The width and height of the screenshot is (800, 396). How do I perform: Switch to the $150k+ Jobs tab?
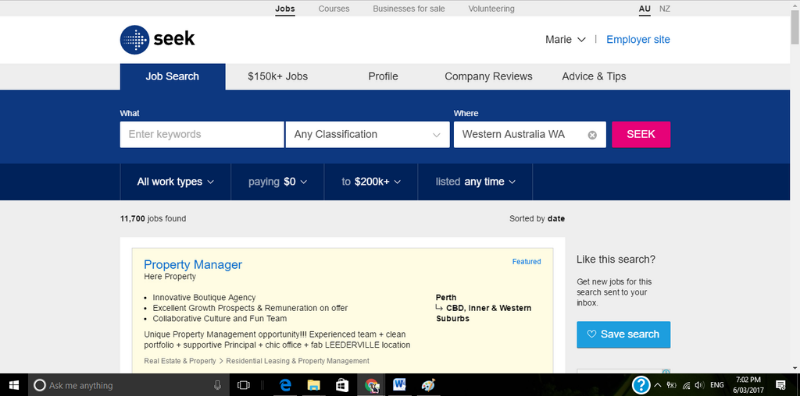coord(278,77)
